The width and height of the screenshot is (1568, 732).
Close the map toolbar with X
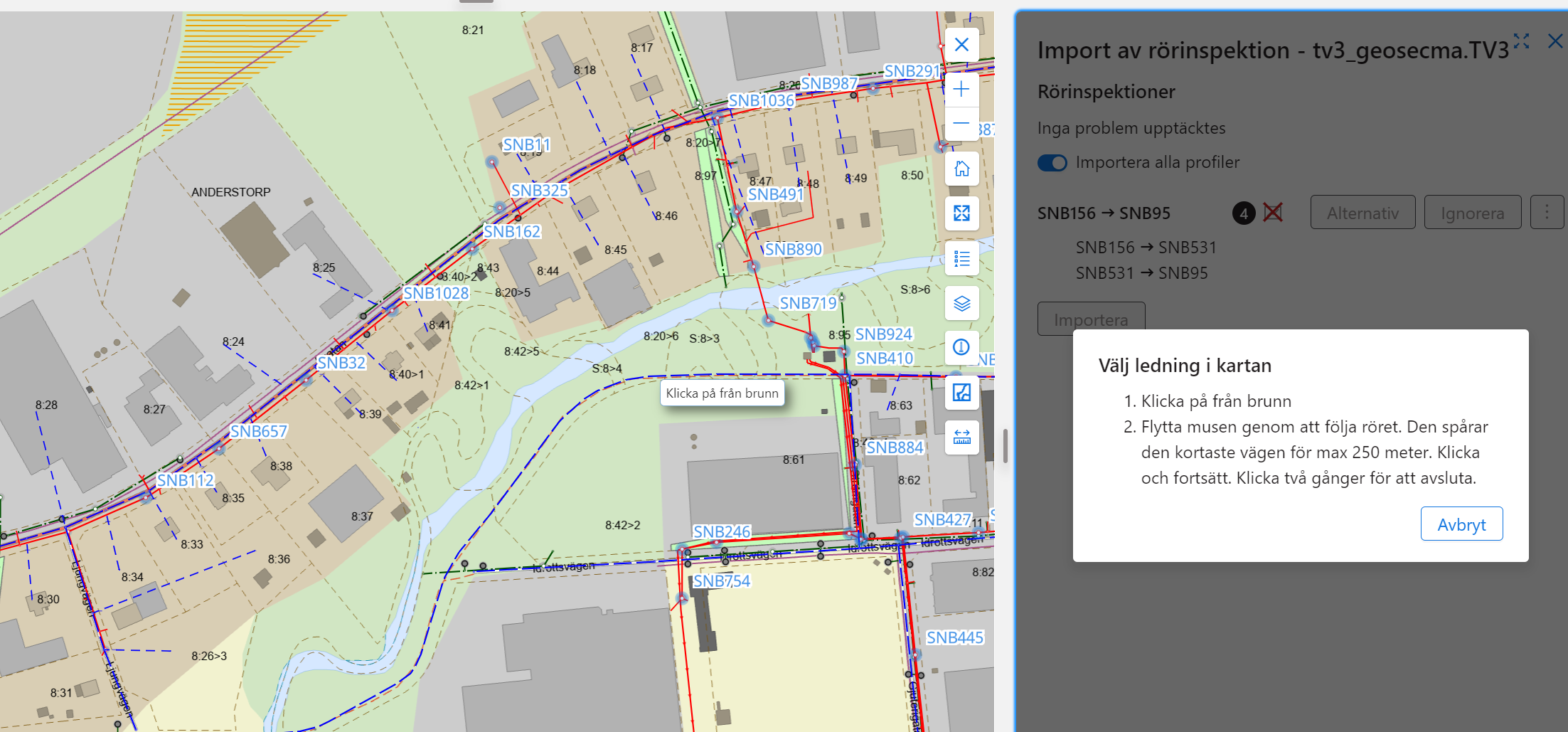click(961, 45)
